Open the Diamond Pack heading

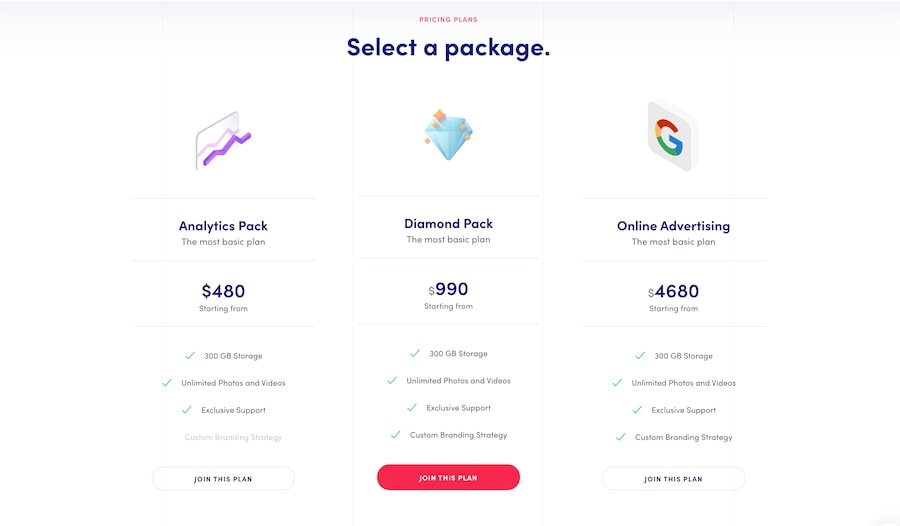pos(448,224)
